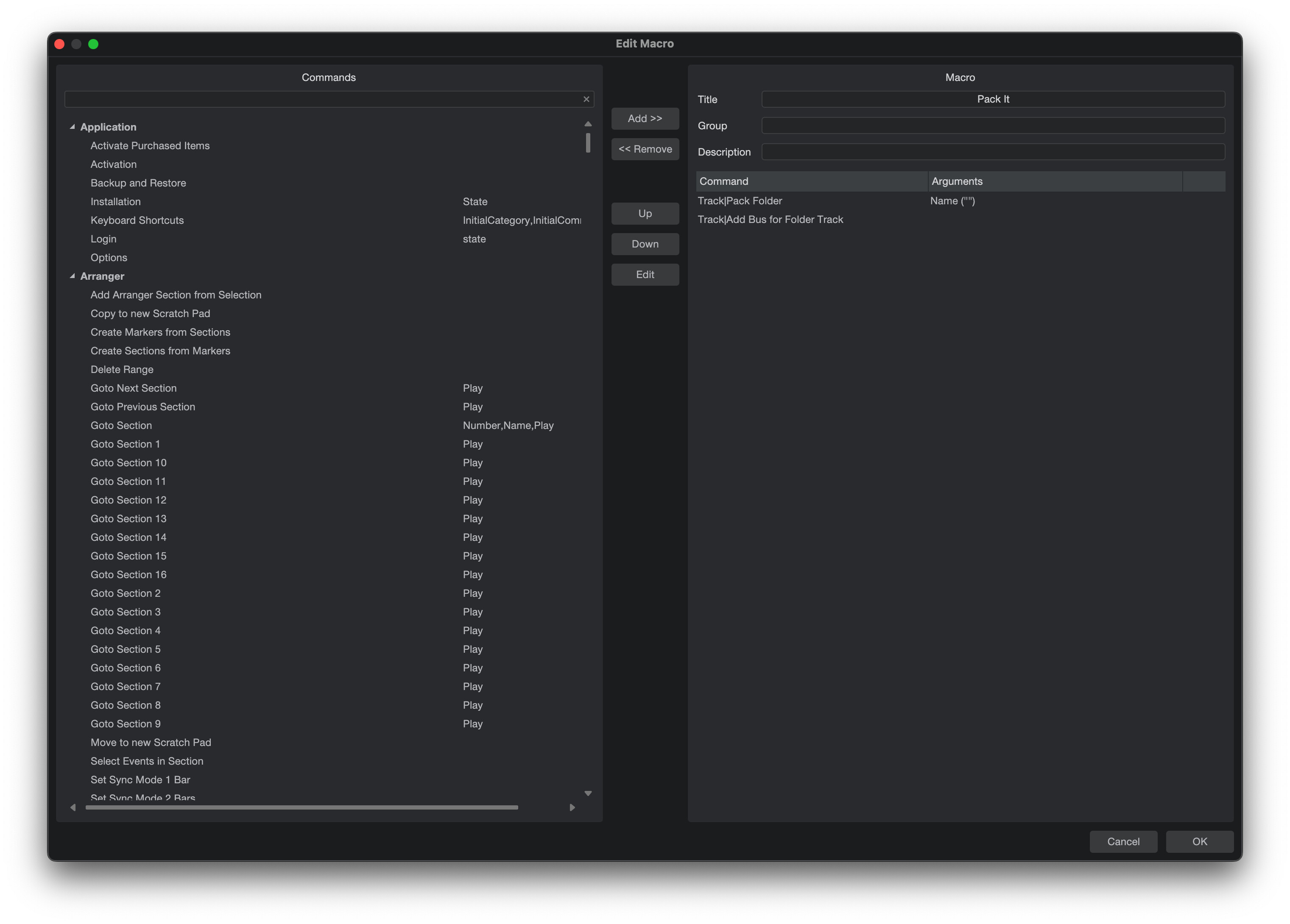Click the Title field containing Pack It
Image resolution: width=1290 pixels, height=924 pixels.
click(x=993, y=99)
